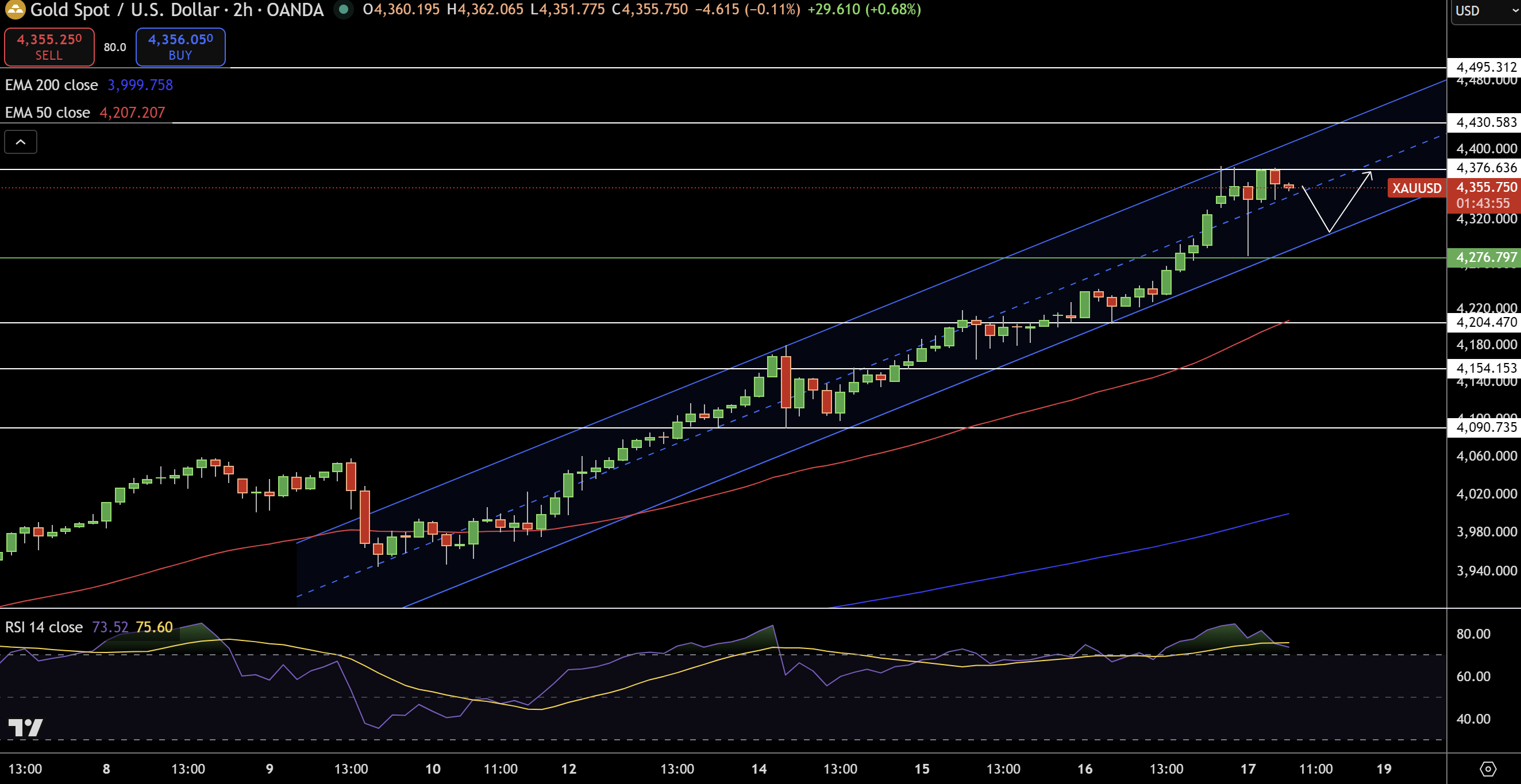Select the RSI 14 close indicator label
This screenshot has width=1521, height=784.
[44, 627]
